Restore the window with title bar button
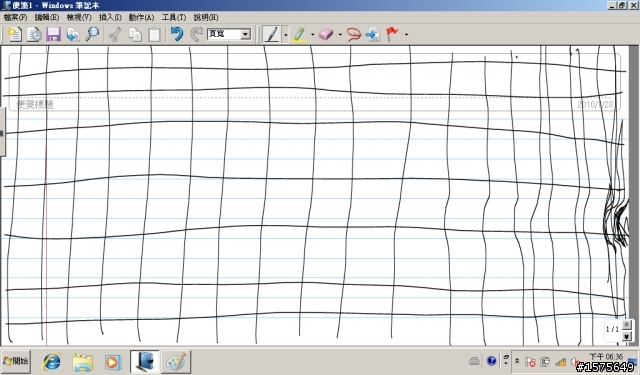The image size is (640, 375). point(622,5)
